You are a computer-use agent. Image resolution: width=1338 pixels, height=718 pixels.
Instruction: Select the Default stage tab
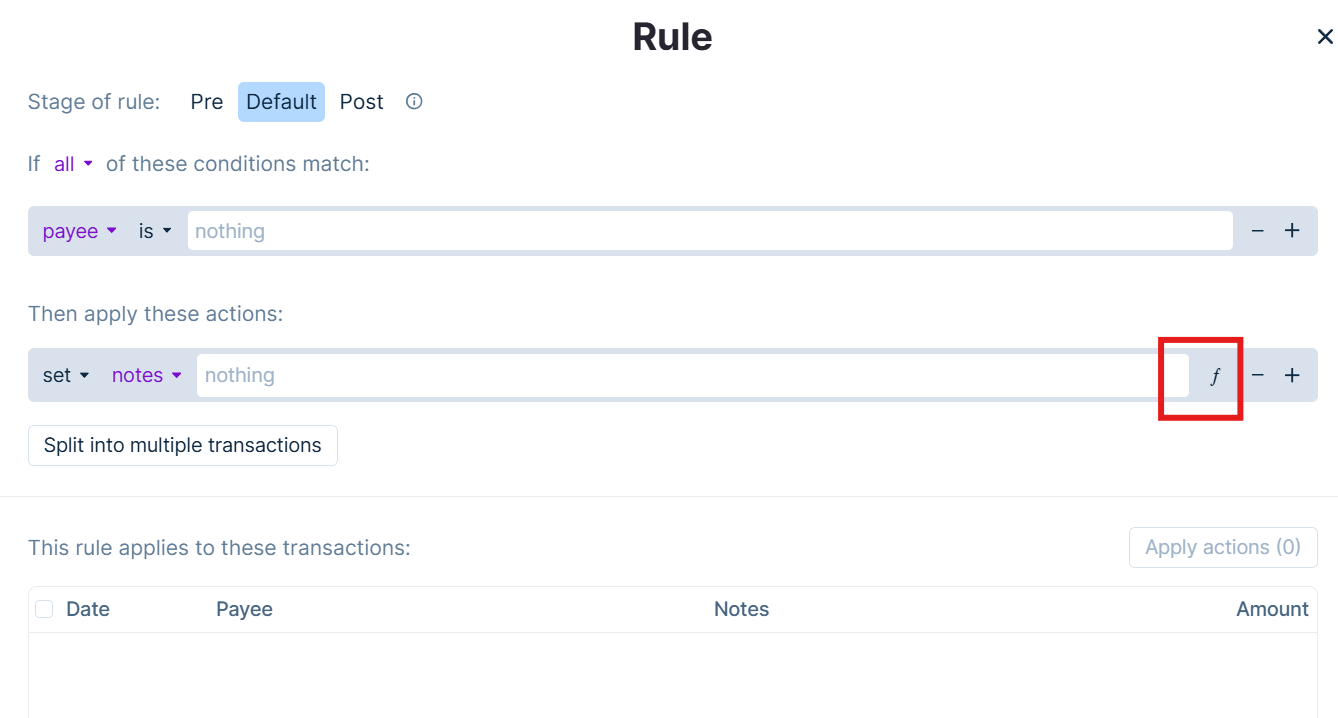281,101
